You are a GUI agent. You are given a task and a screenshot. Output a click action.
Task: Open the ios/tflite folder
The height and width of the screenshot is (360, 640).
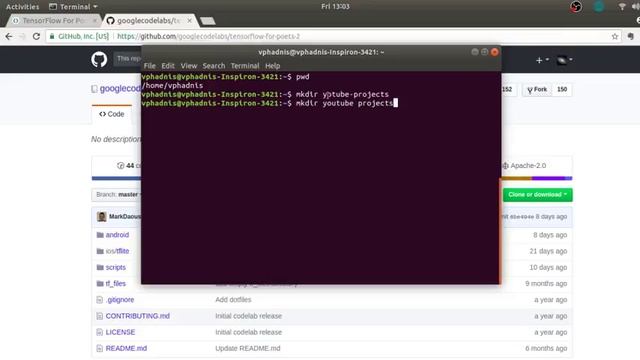pos(117,251)
